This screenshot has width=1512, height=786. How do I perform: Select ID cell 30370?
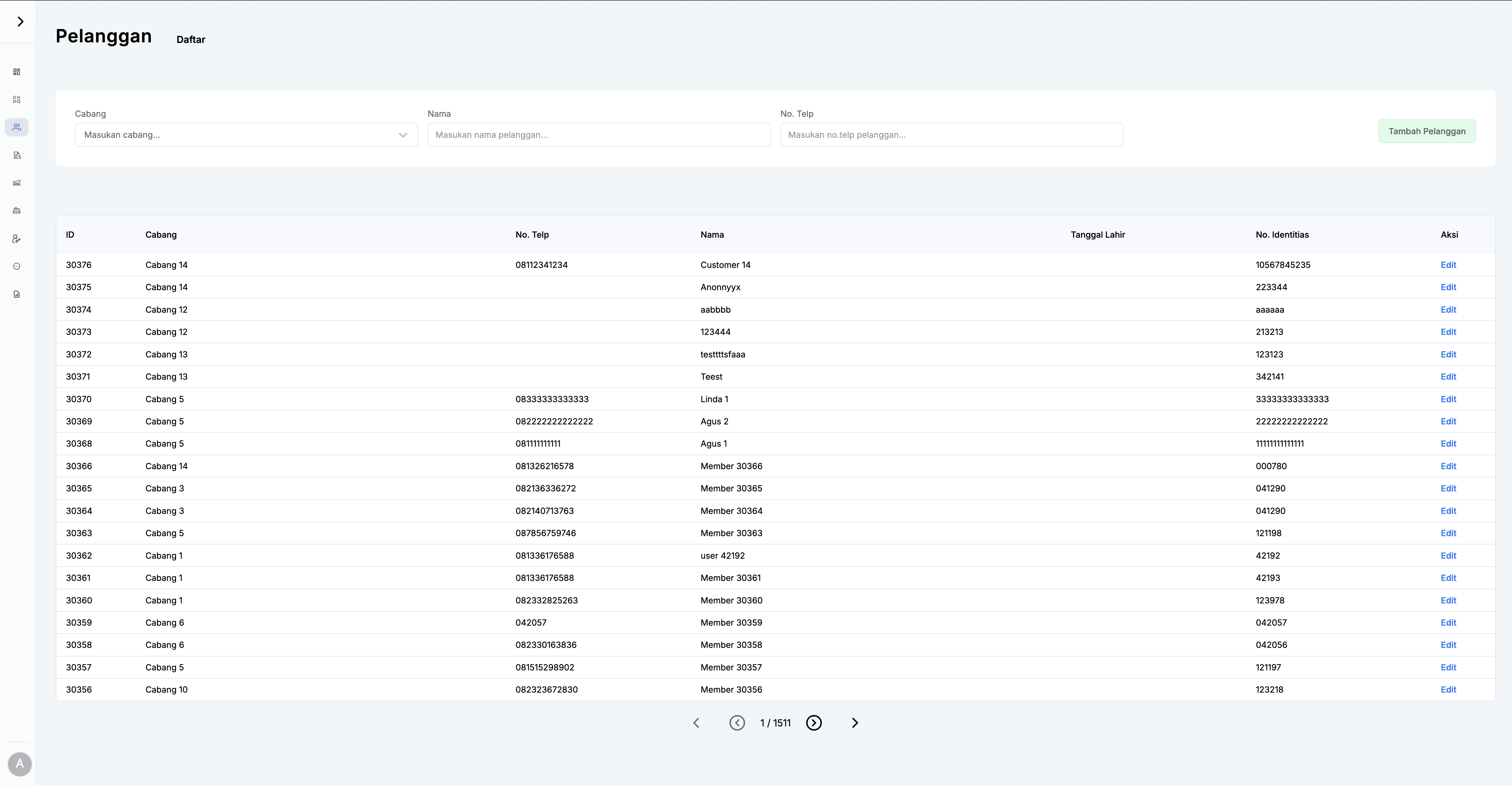tap(79, 399)
